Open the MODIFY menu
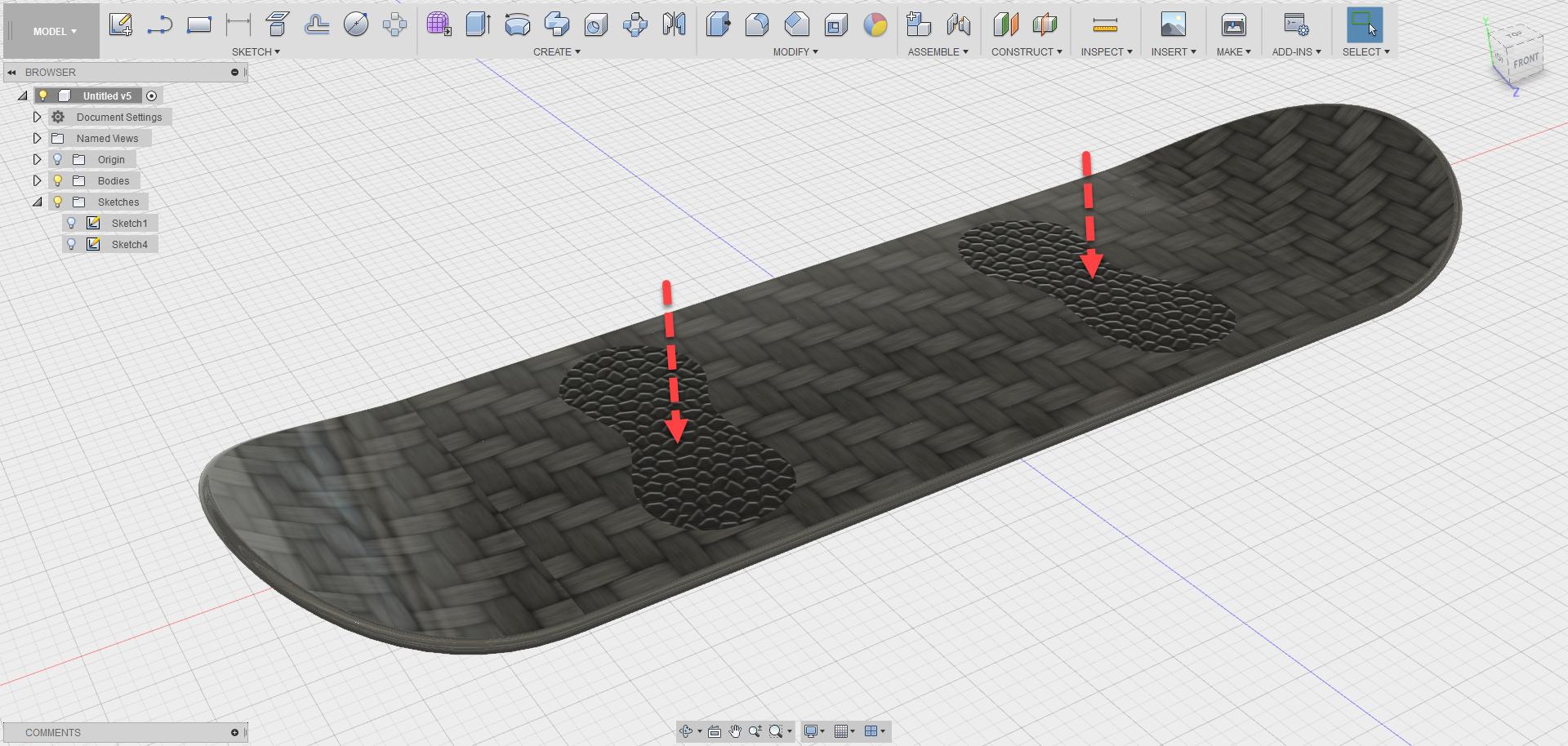The width and height of the screenshot is (1568, 746). 795,51
